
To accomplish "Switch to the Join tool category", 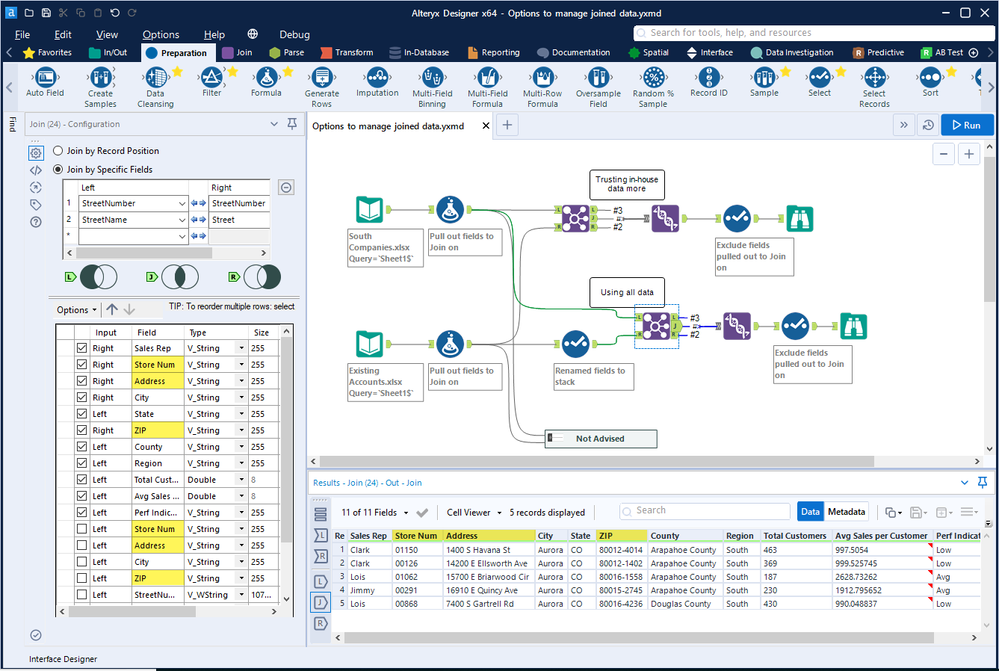I will pos(237,52).
